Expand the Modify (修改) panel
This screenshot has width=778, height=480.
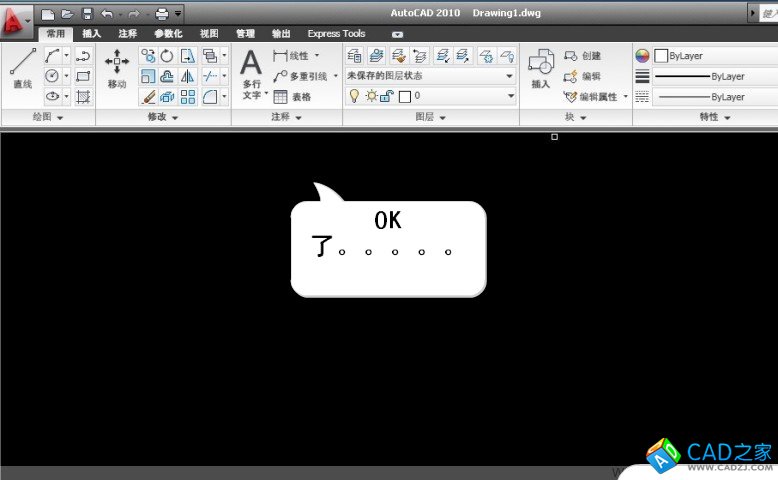tap(163, 117)
